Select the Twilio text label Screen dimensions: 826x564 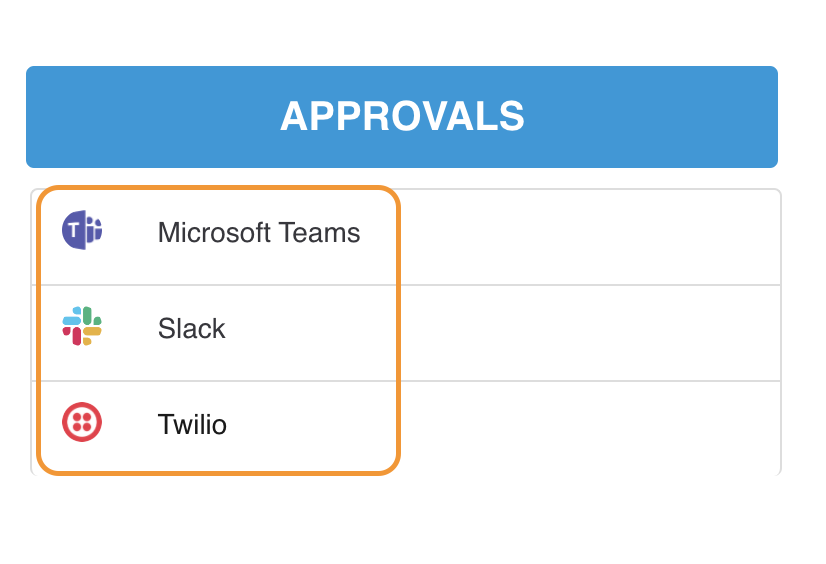coord(192,425)
